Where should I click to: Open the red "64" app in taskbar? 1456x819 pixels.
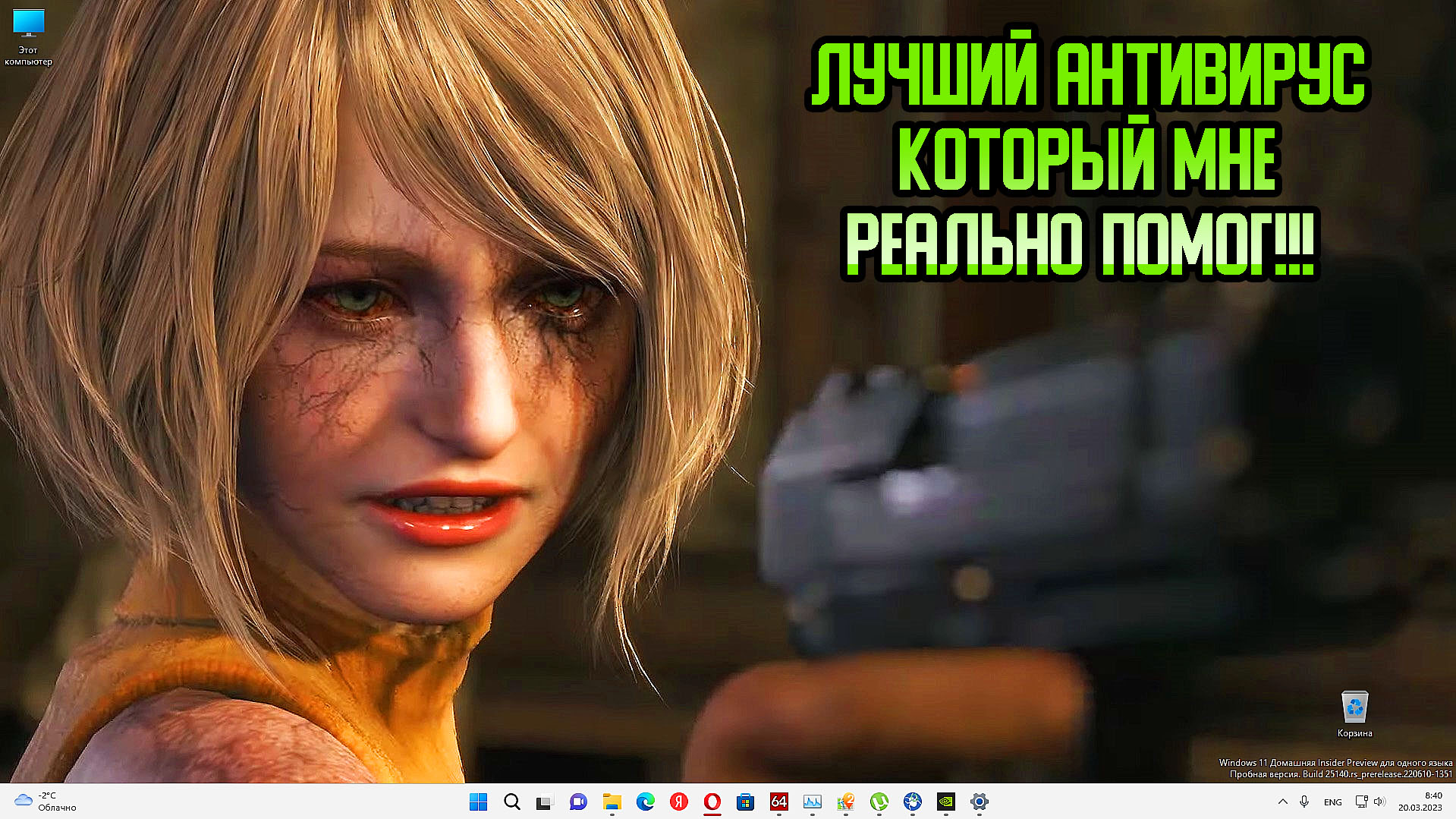point(778,802)
